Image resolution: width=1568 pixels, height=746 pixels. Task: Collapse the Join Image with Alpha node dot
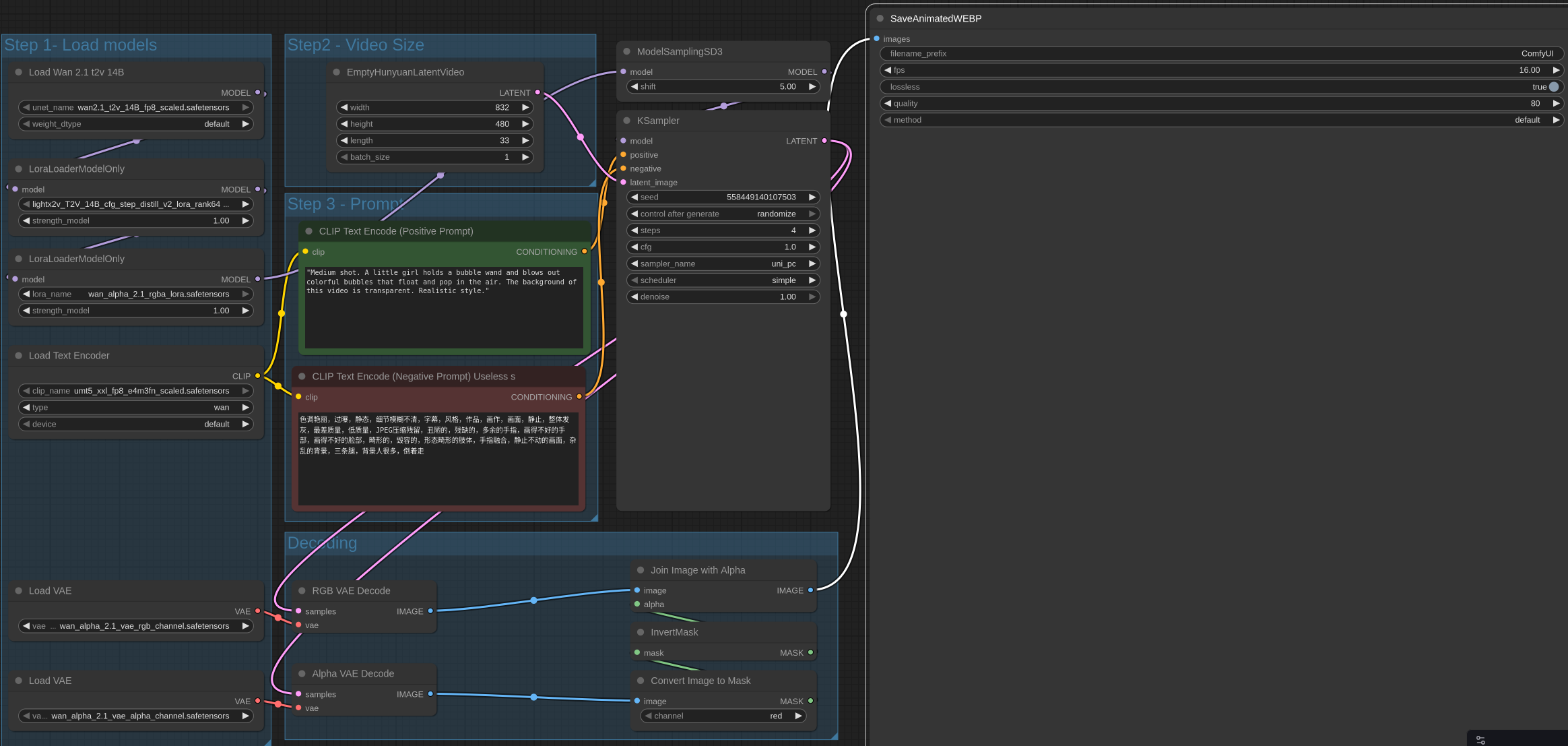[641, 570]
